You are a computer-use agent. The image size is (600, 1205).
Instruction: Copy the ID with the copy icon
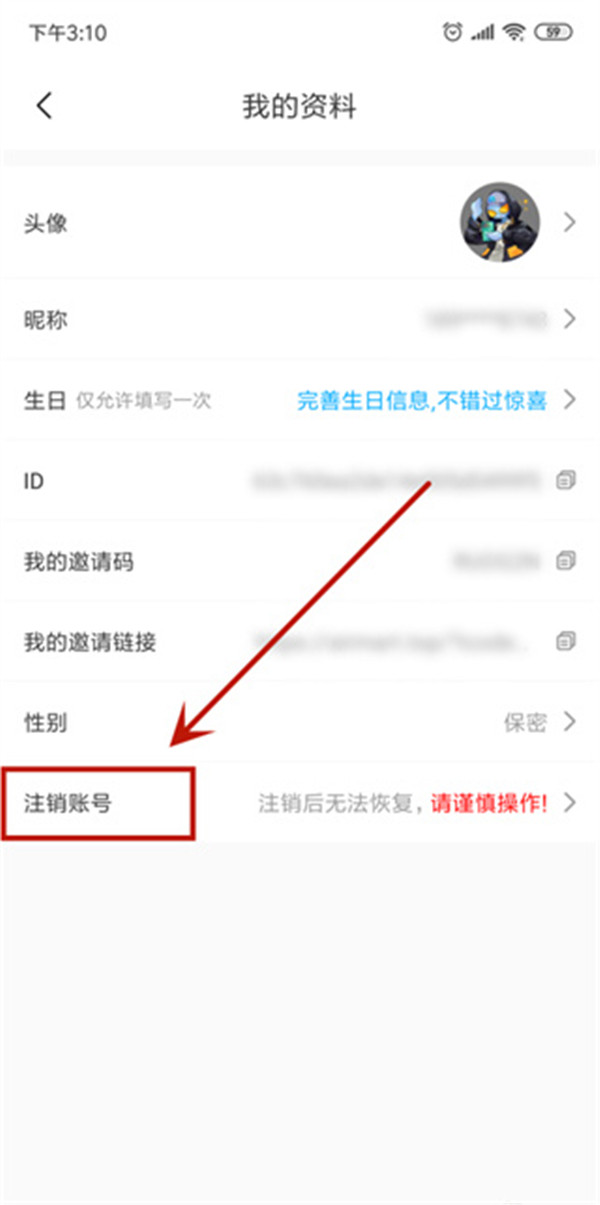pyautogui.click(x=567, y=481)
